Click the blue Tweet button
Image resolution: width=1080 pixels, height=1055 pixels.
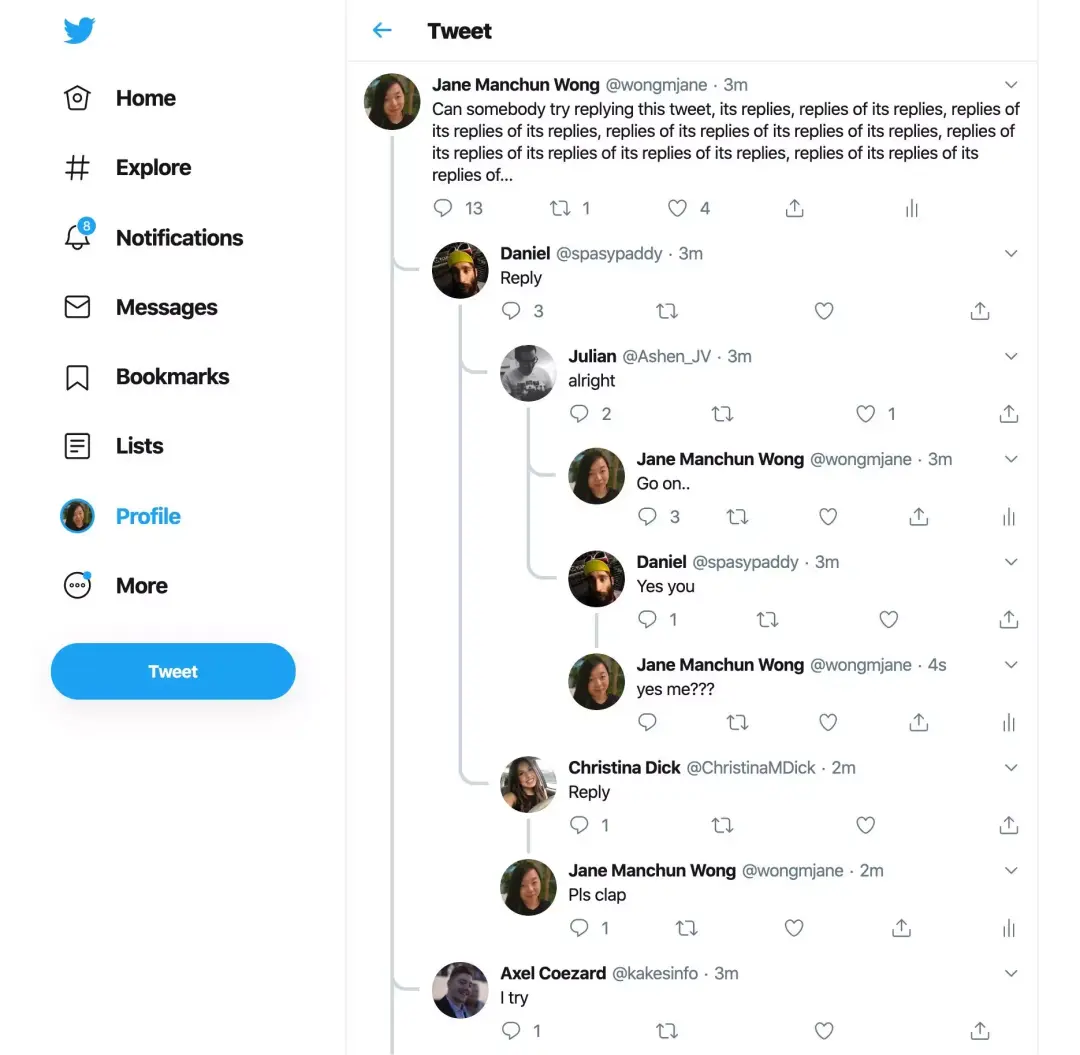pyautogui.click(x=173, y=671)
